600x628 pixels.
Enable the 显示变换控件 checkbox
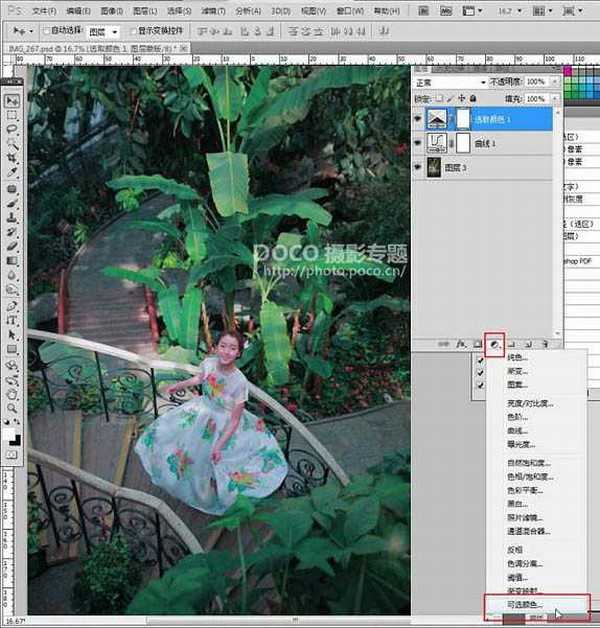click(130, 33)
